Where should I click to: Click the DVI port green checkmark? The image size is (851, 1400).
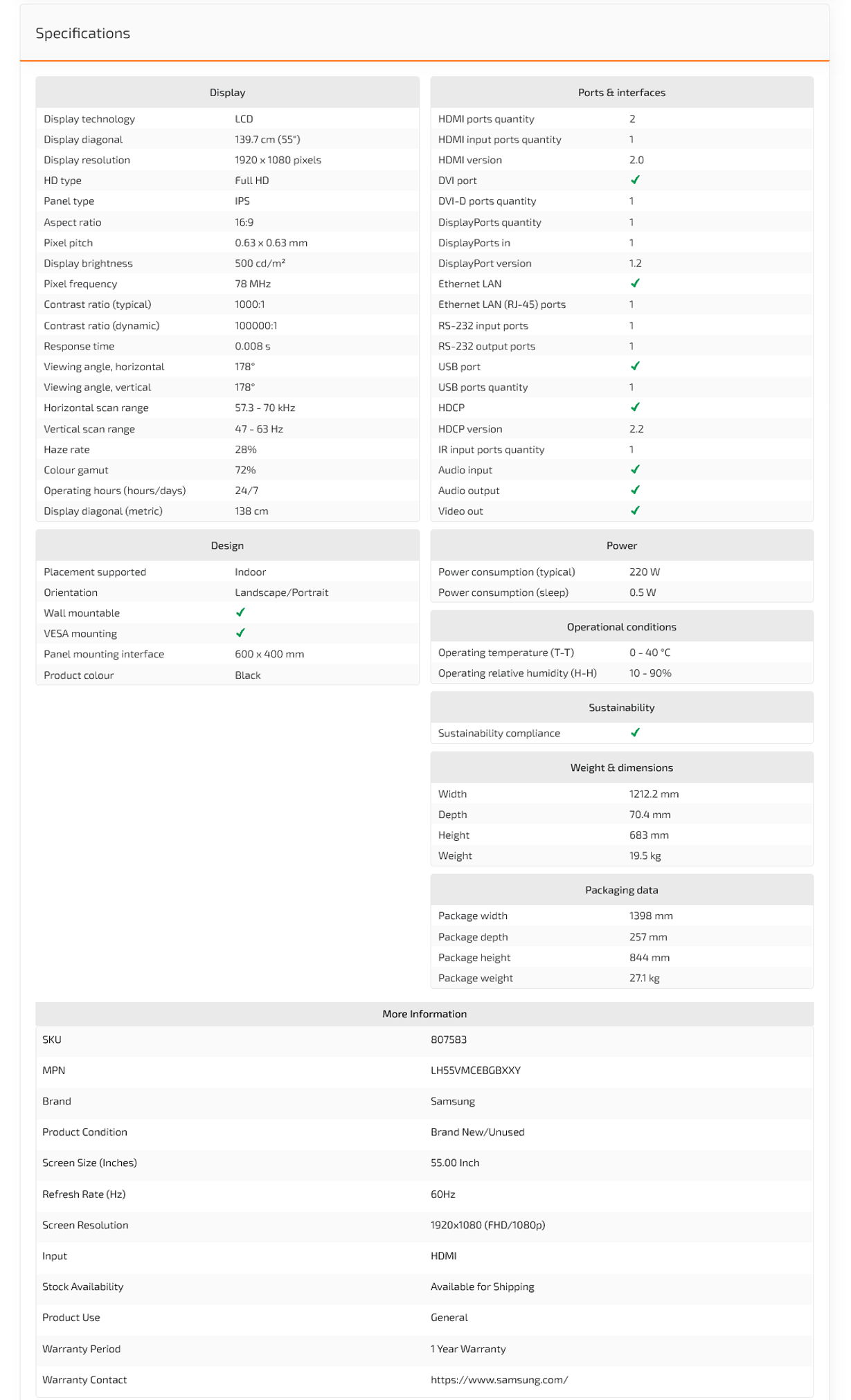point(635,180)
